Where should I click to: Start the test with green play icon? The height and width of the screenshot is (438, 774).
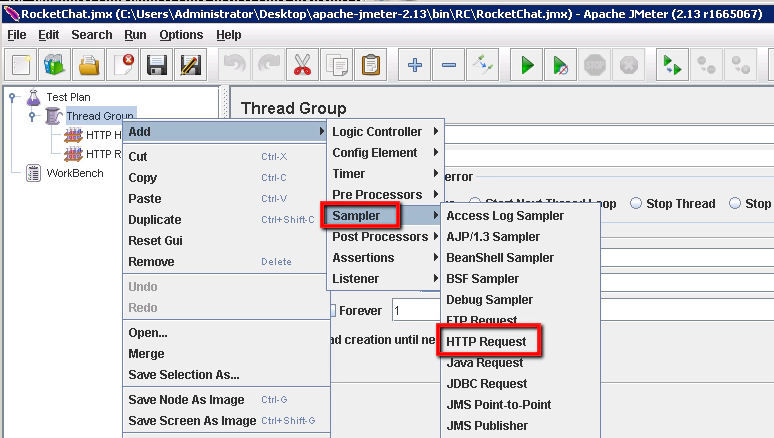coord(527,65)
